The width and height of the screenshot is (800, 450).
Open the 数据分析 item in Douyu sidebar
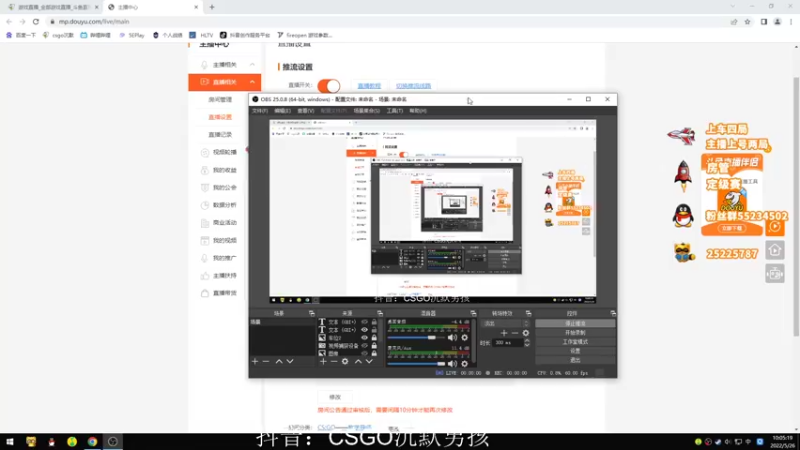pyautogui.click(x=224, y=205)
